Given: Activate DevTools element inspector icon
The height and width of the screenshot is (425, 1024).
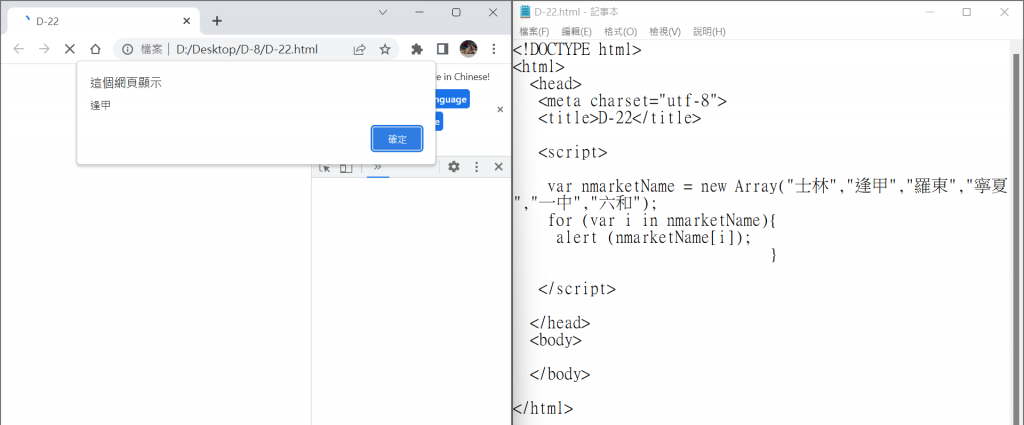Looking at the screenshot, I should click(325, 168).
